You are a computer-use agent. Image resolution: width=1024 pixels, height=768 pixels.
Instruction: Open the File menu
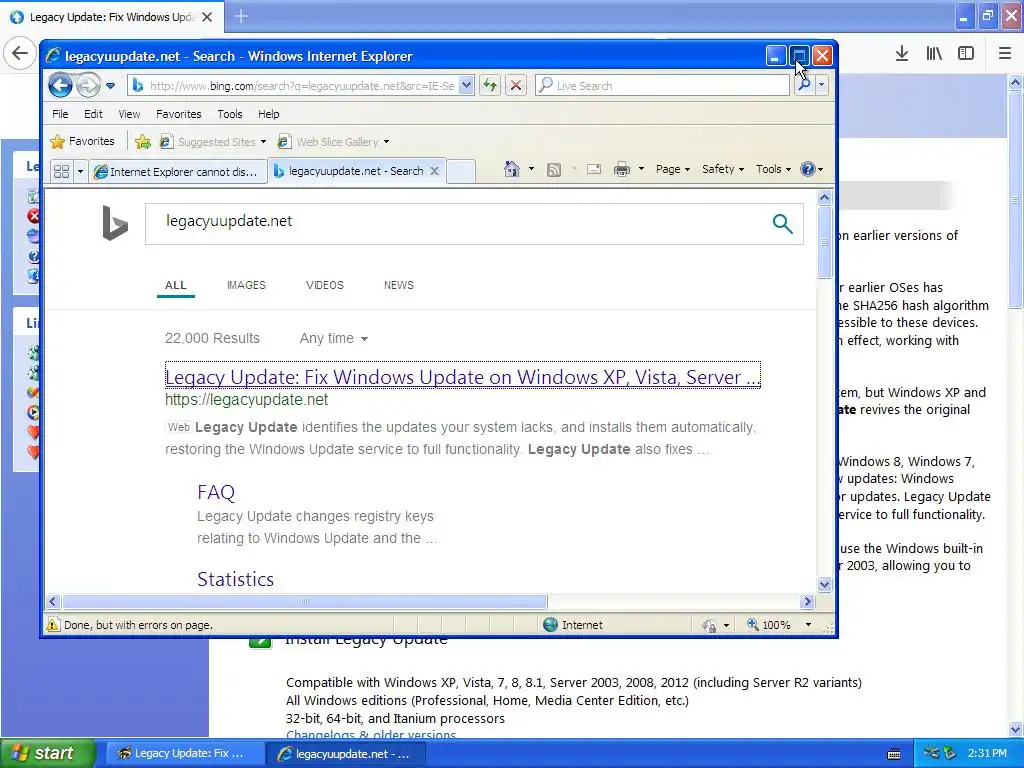[x=60, y=114]
